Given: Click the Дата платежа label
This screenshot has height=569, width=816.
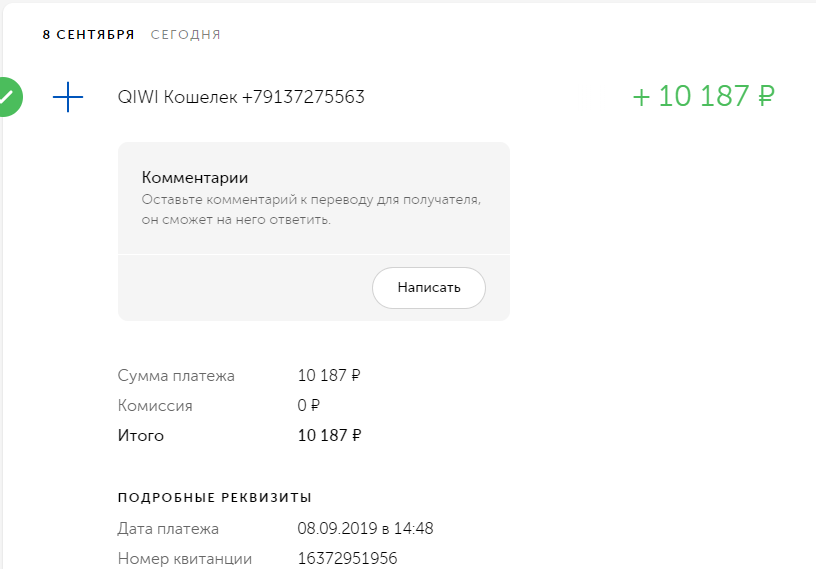Looking at the screenshot, I should [x=168, y=528].
